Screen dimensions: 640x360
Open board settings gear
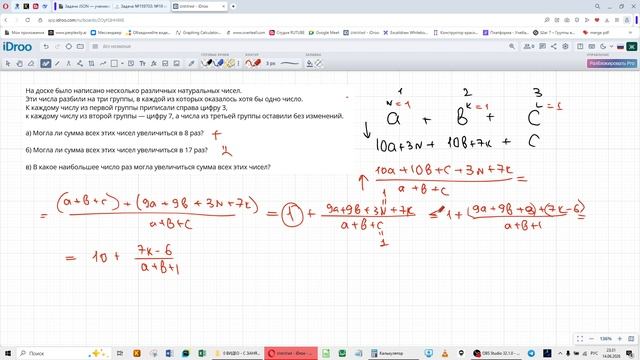[x=565, y=47]
